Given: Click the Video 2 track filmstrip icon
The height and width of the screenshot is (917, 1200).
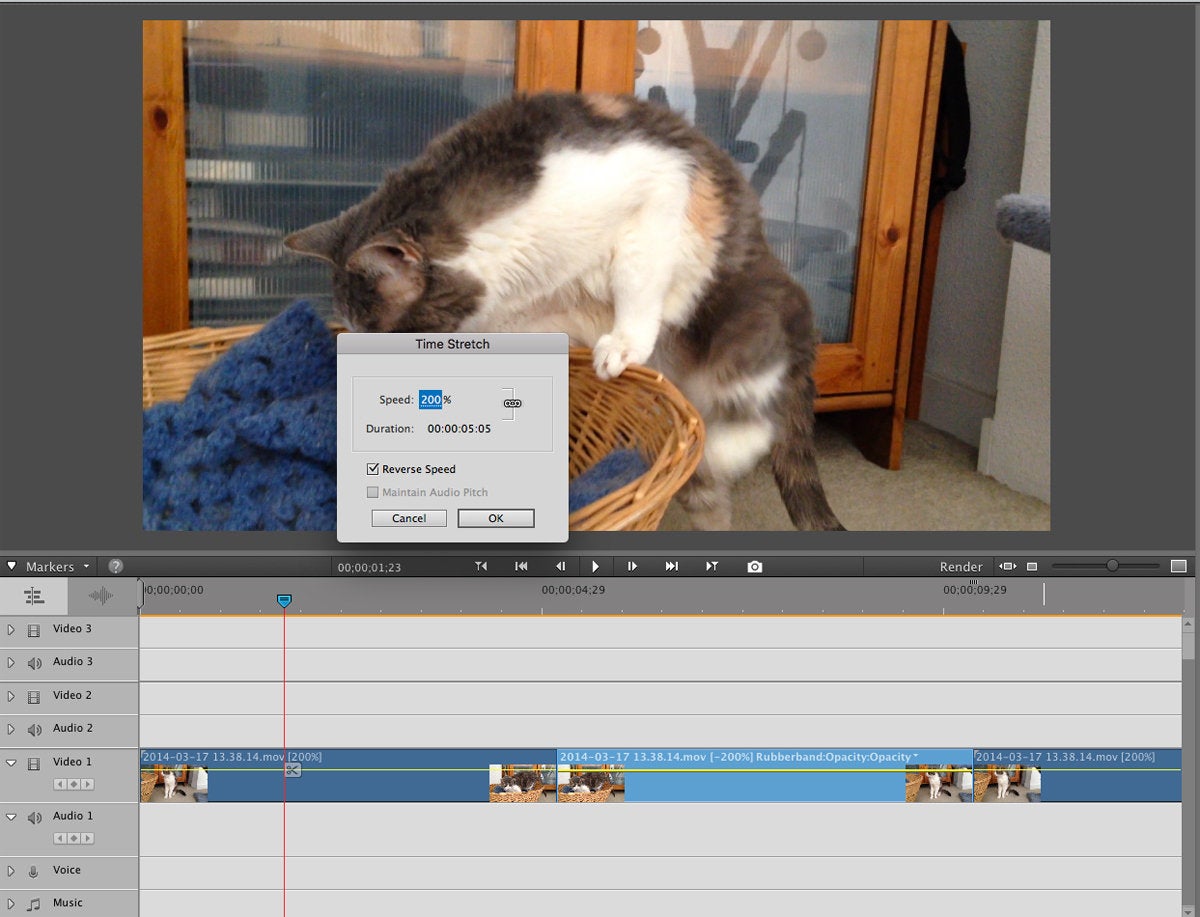Looking at the screenshot, I should [34, 696].
